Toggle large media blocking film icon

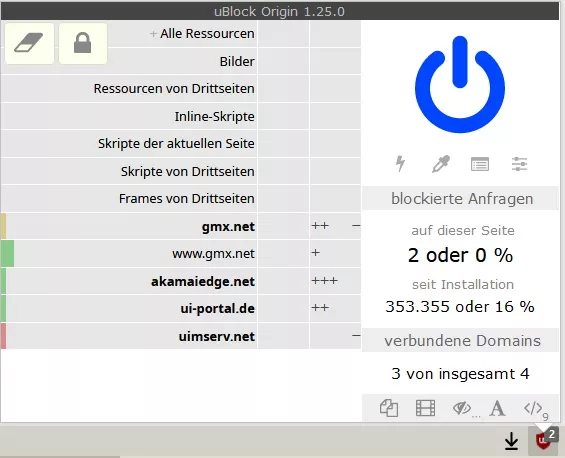[425, 408]
